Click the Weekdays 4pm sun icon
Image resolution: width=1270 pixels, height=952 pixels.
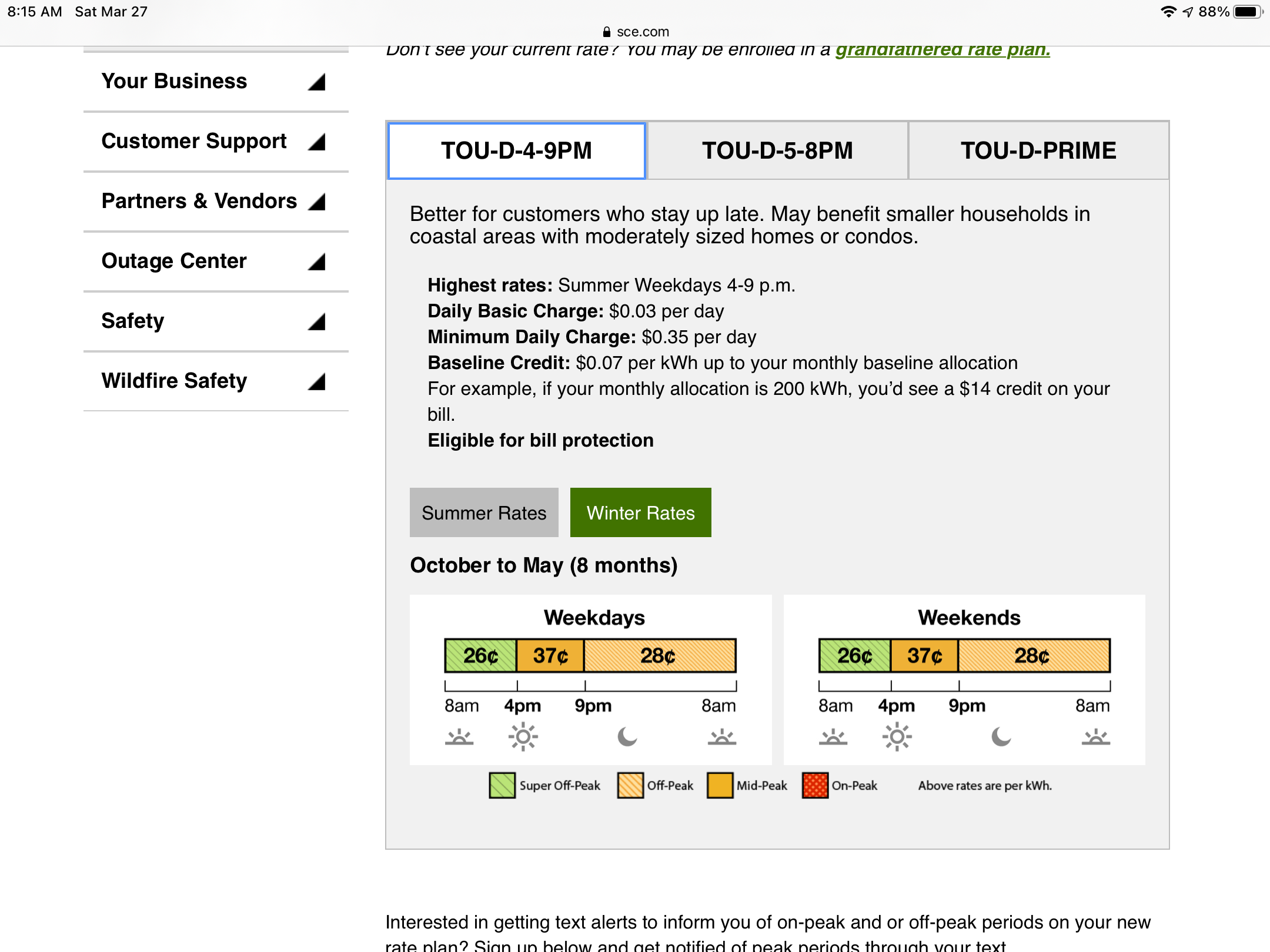[x=523, y=737]
